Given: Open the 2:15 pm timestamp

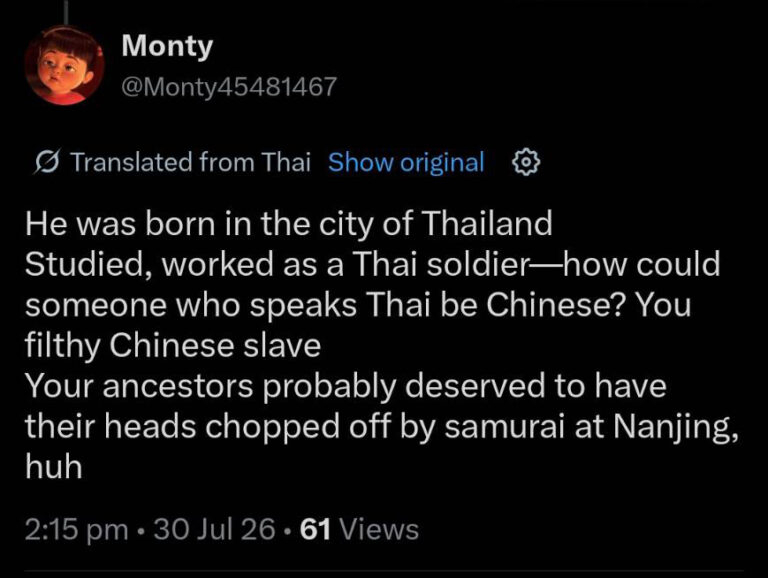Looking at the screenshot, I should tap(76, 530).
